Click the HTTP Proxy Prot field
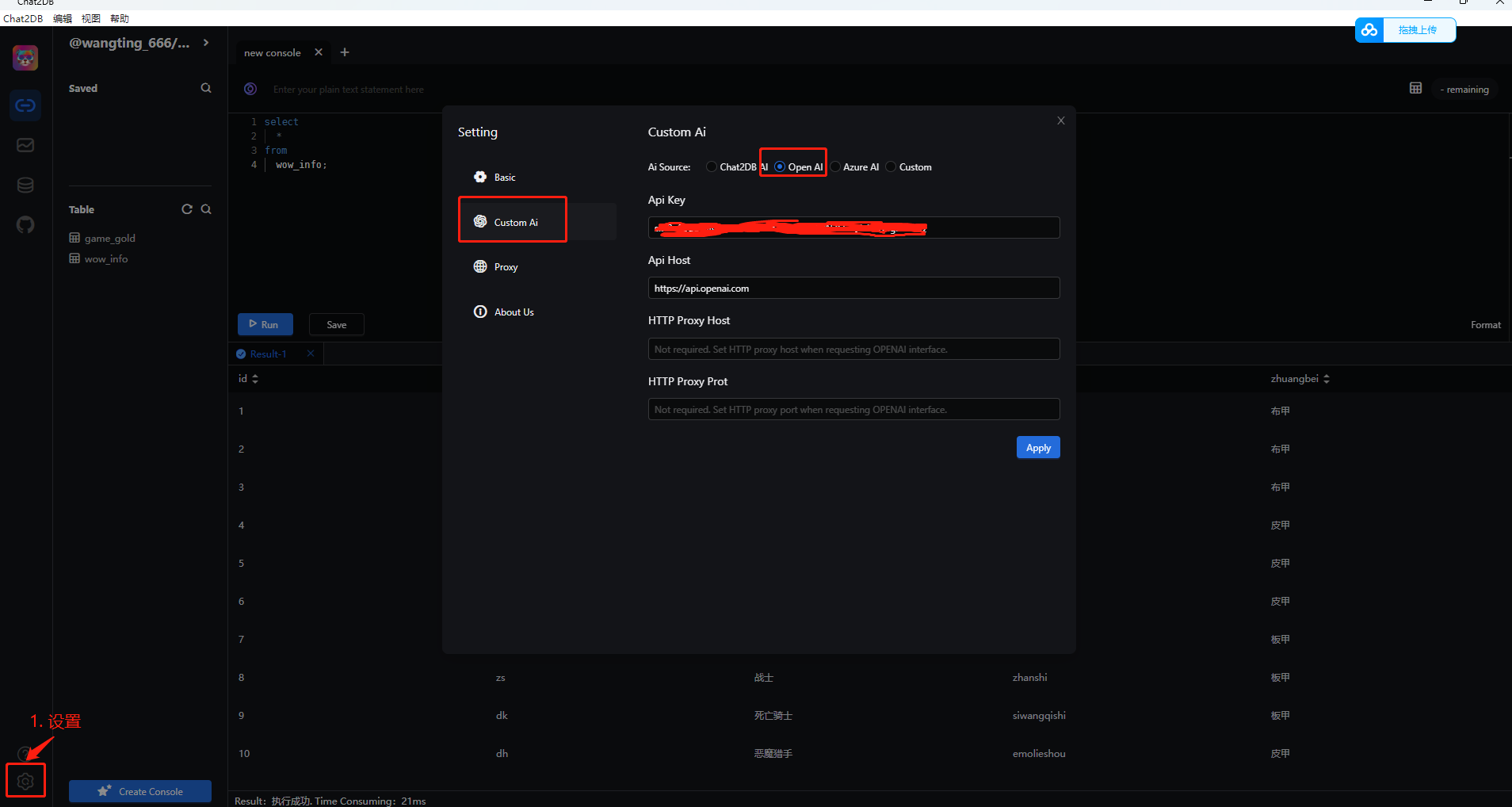The height and width of the screenshot is (807, 1512). click(x=853, y=409)
